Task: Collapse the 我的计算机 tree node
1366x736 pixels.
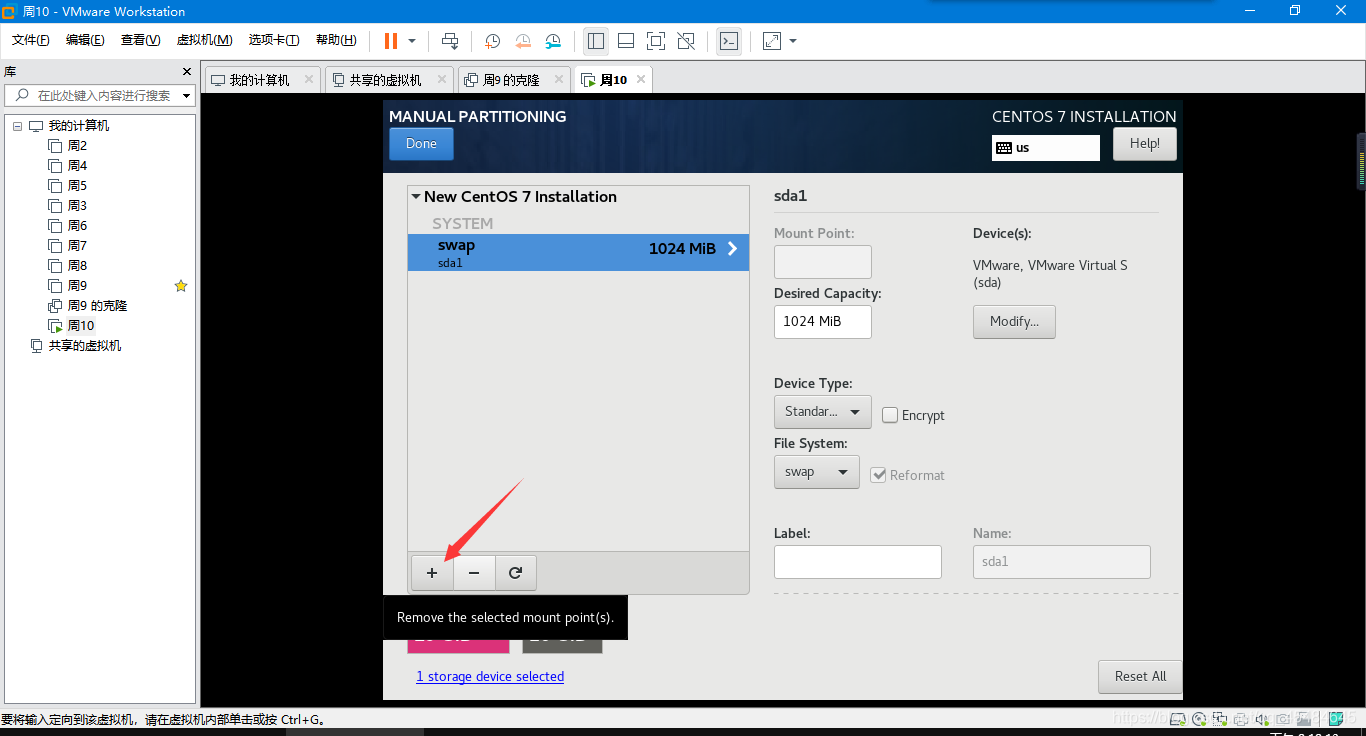Action: pos(18,126)
